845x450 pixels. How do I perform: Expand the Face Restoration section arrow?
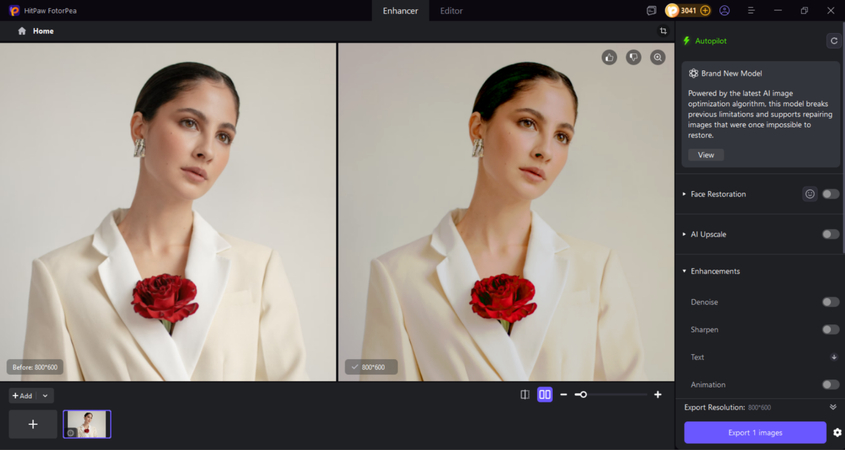[x=684, y=194]
